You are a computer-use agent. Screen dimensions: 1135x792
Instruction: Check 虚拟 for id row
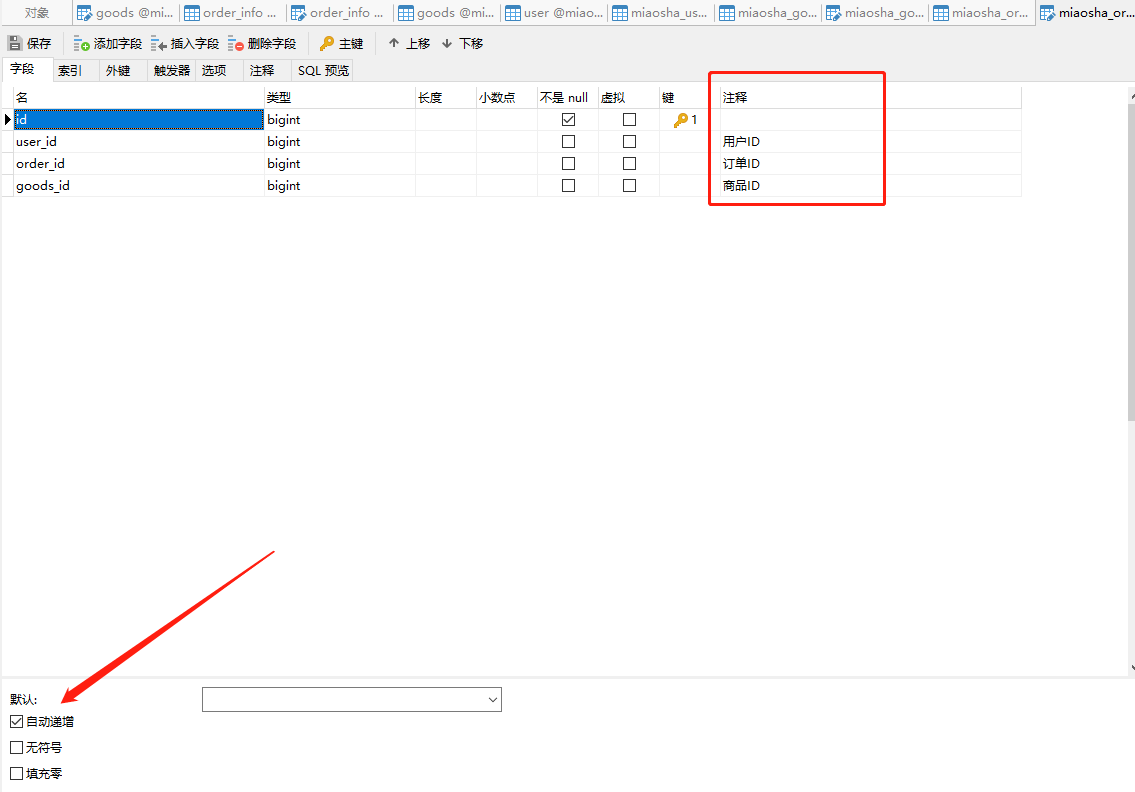point(629,119)
